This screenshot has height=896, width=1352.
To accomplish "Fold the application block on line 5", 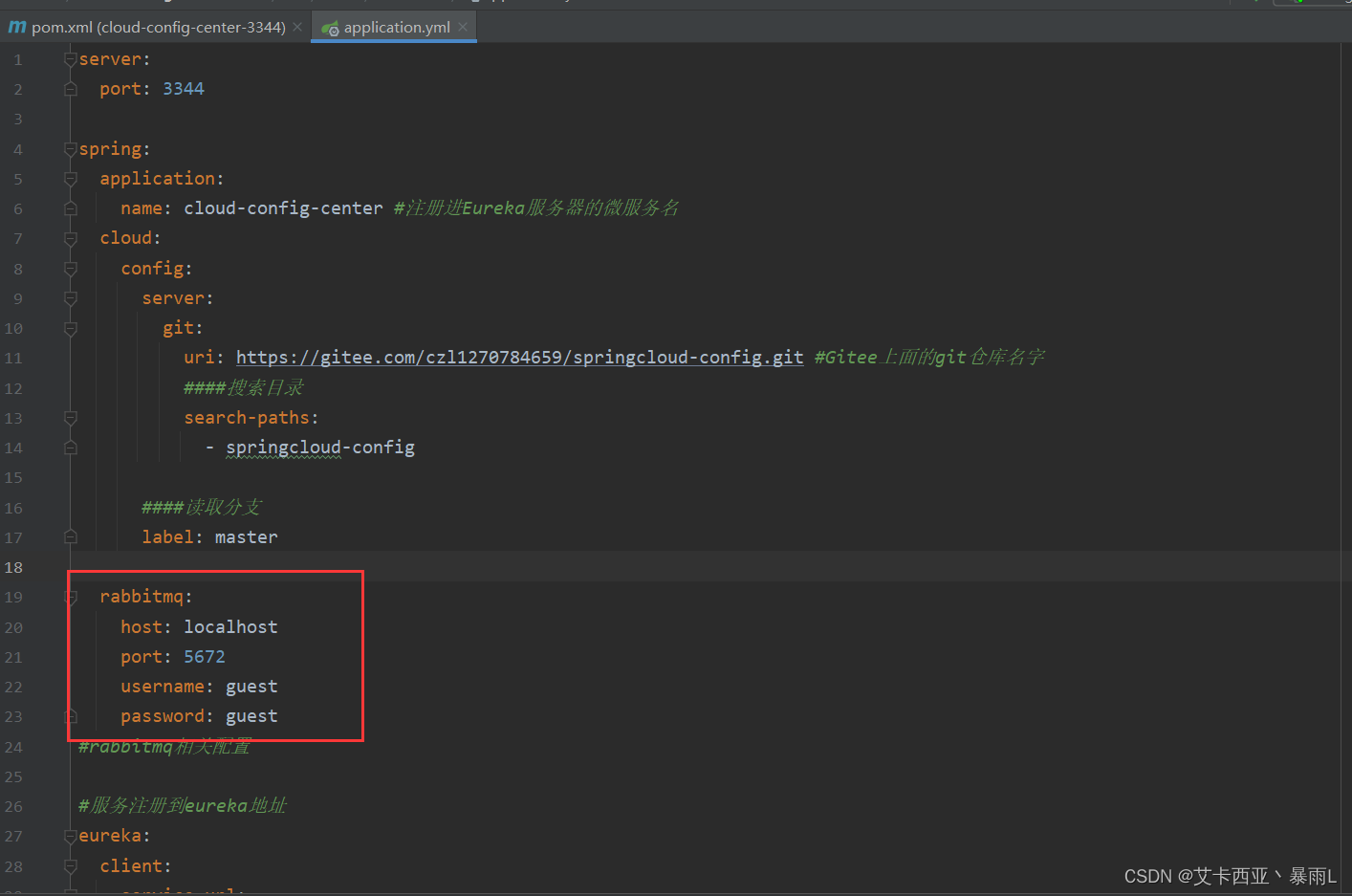I will coord(70,179).
